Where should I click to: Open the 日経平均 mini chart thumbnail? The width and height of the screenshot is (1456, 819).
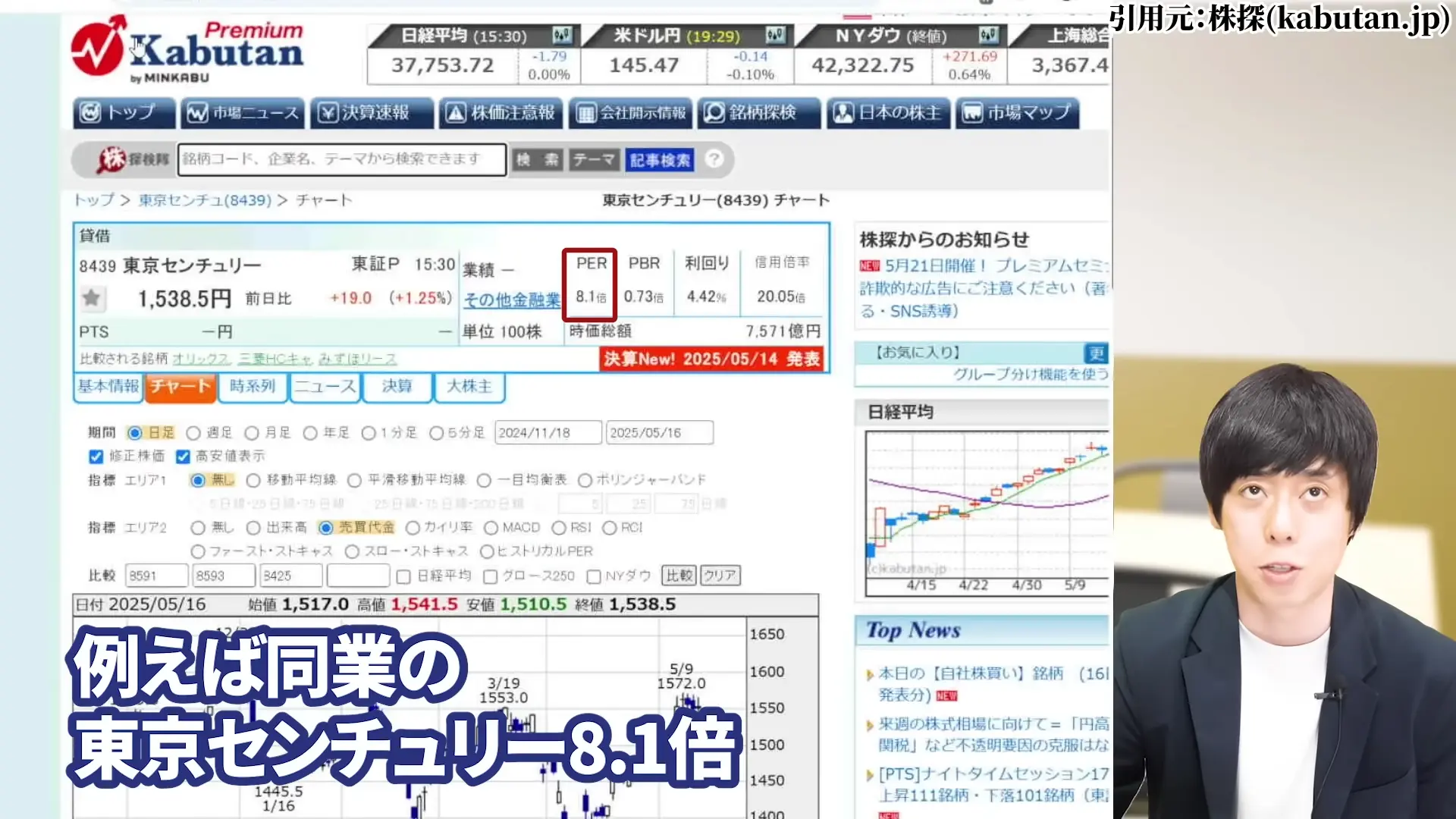coord(987,514)
